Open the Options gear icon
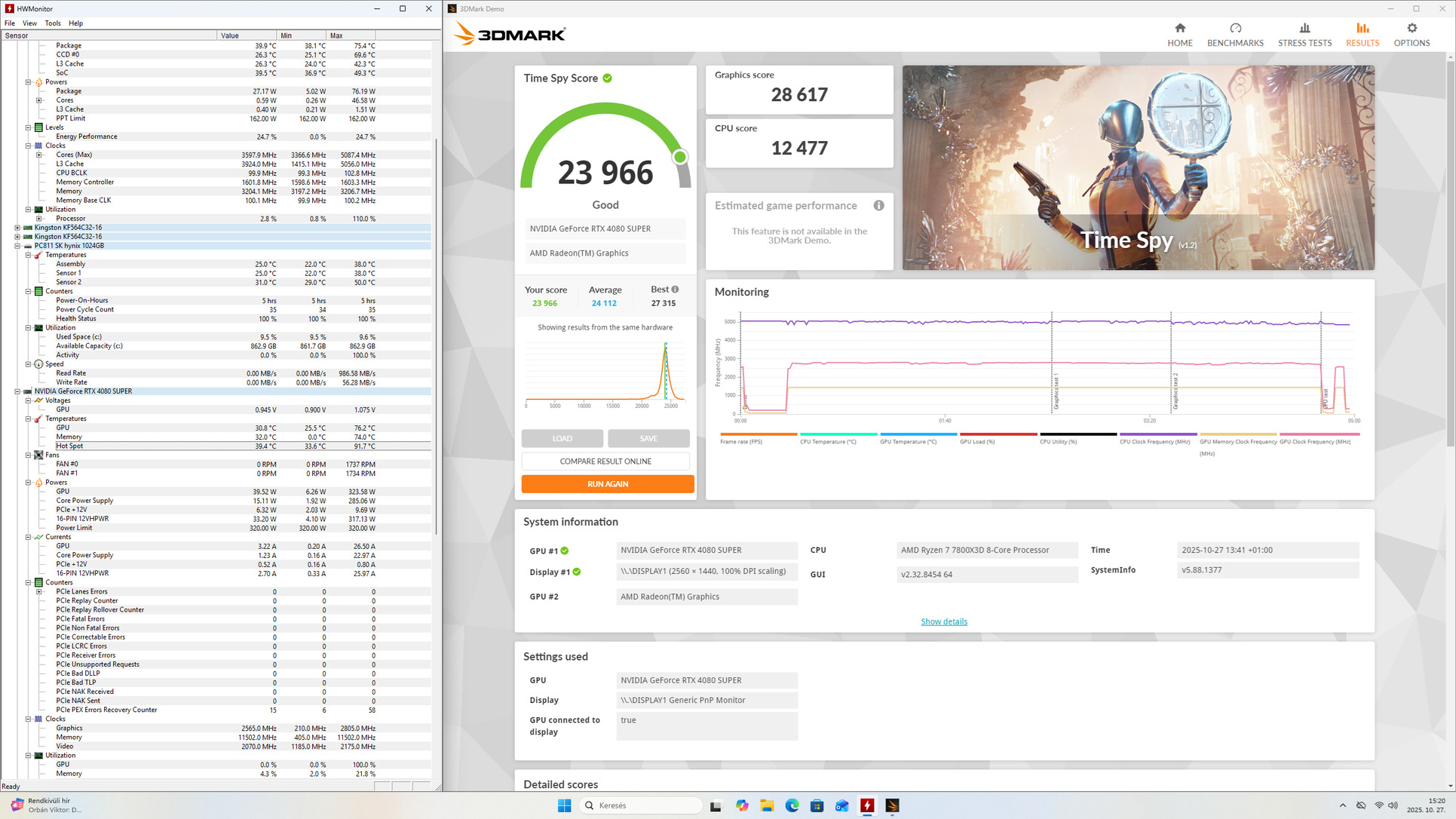Screen dimensions: 1456x819 pyautogui.click(x=1411, y=29)
